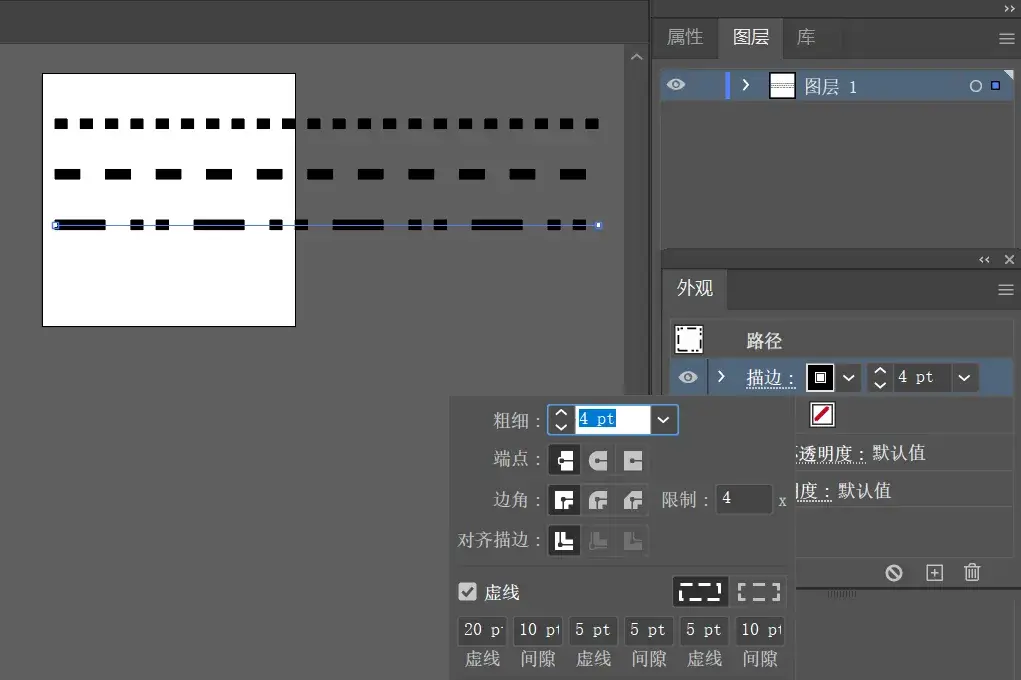This screenshot has height=680, width=1021.
Task: Switch to the 图层 tab
Action: 751,37
